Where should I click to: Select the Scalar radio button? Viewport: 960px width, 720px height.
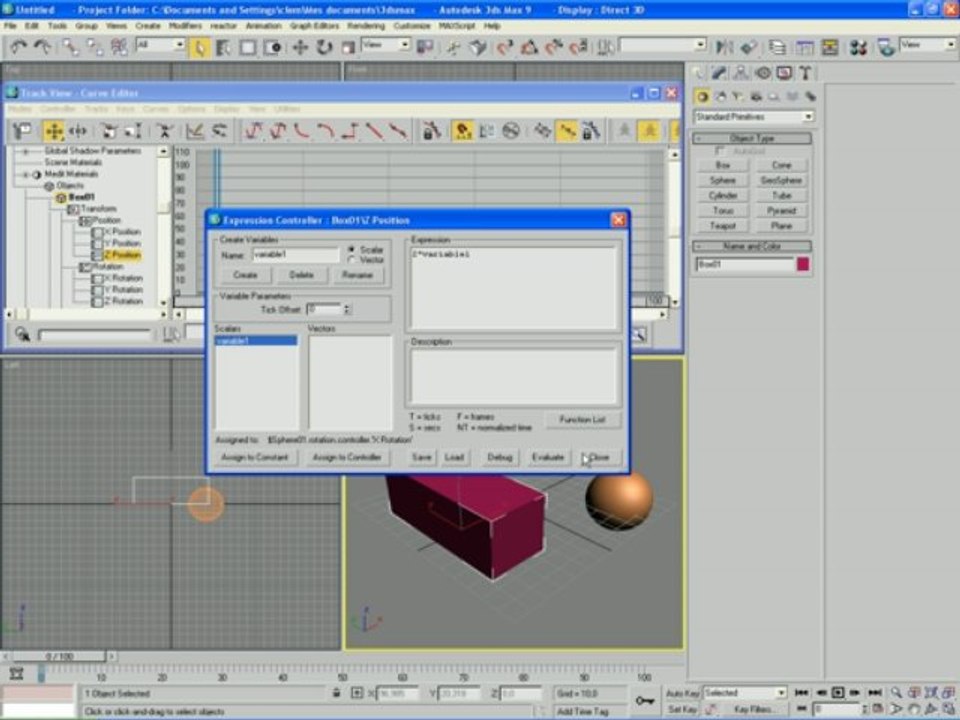(x=351, y=249)
